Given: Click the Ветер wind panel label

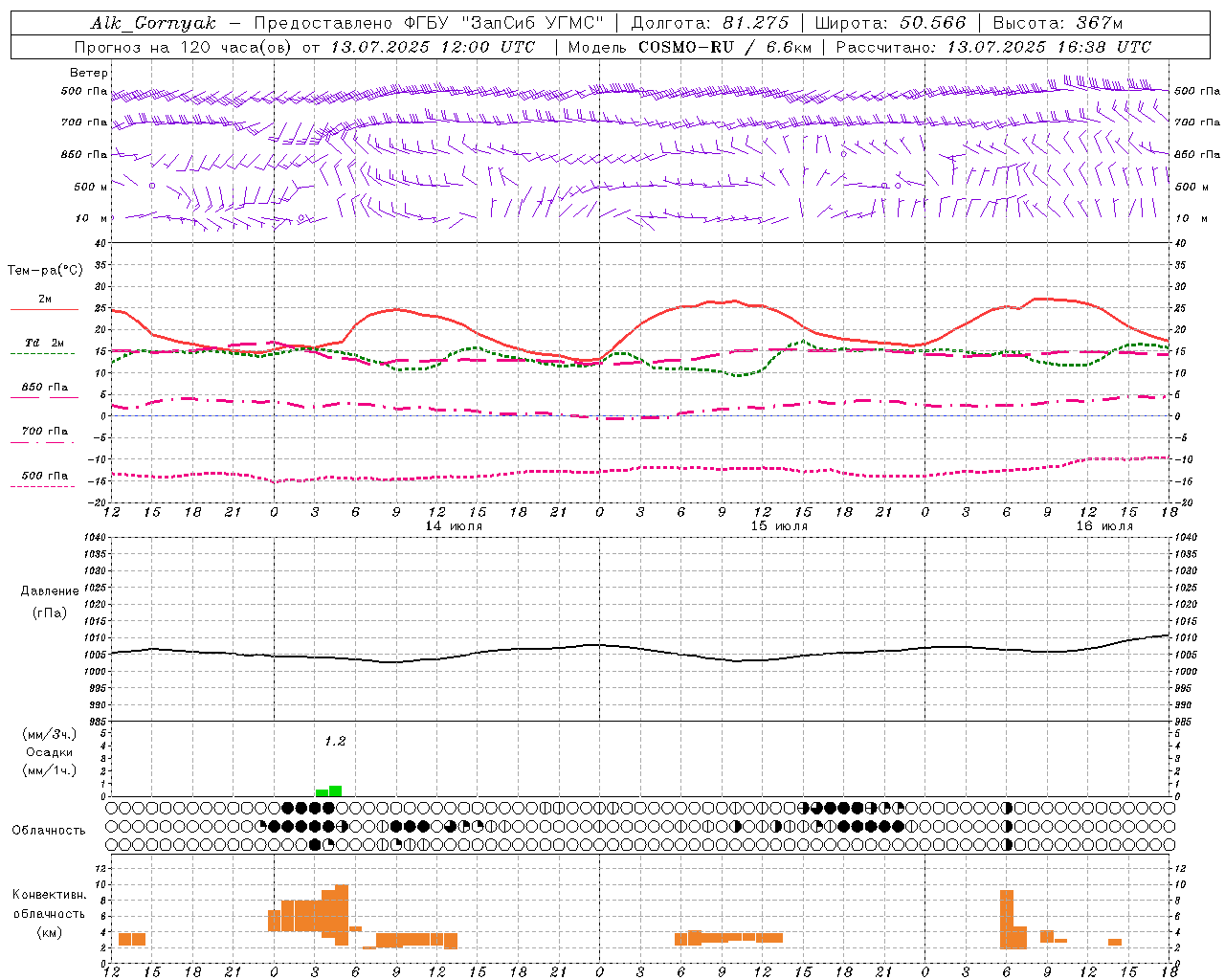Looking at the screenshot, I should click(x=89, y=73).
